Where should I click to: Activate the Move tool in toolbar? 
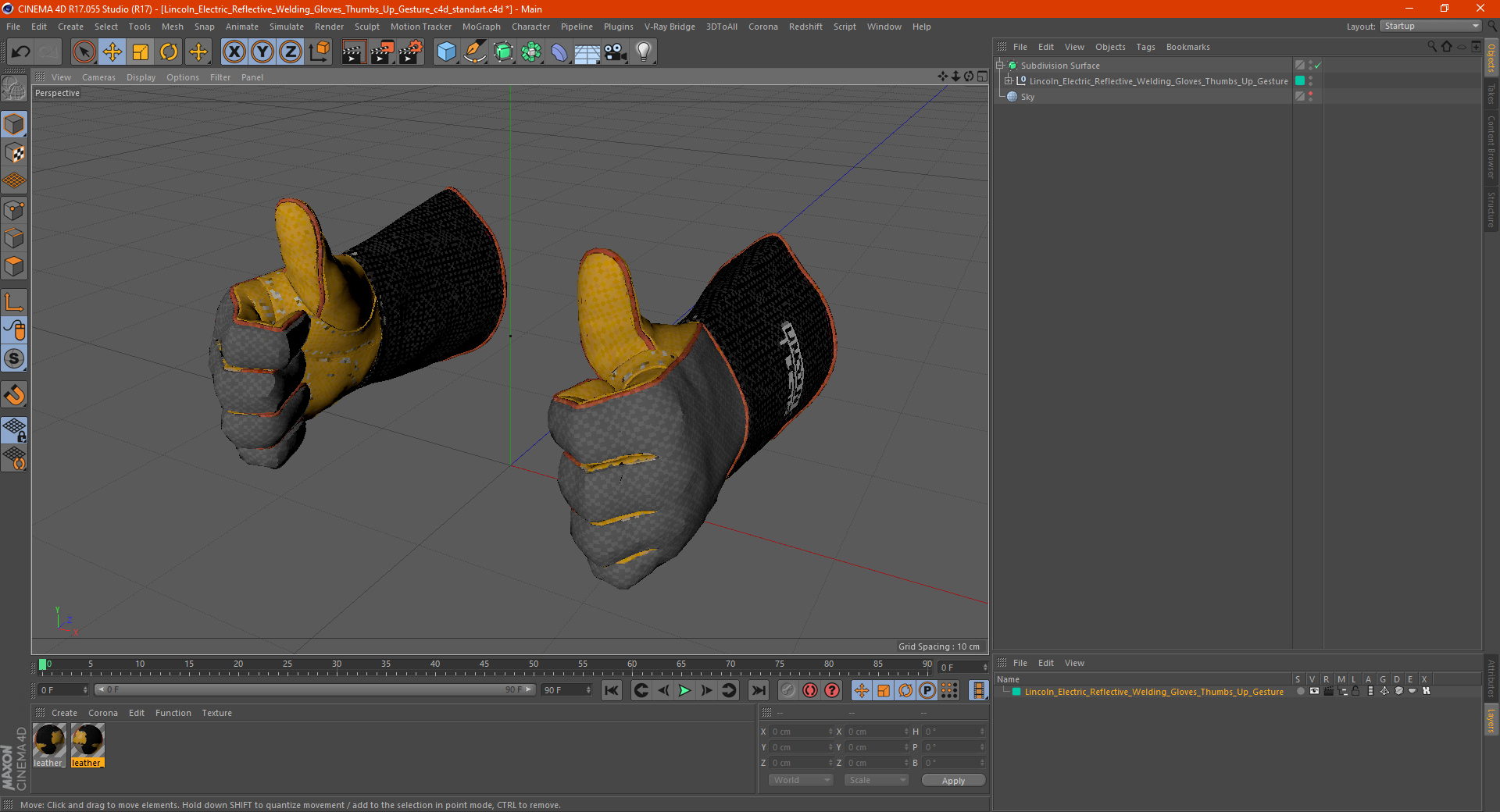(x=112, y=52)
